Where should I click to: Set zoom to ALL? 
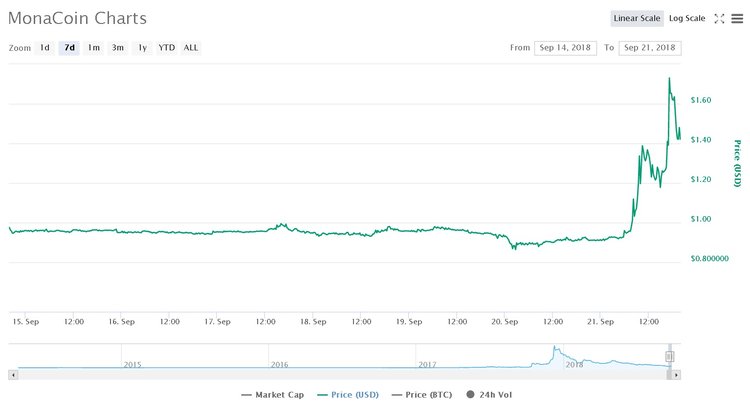191,48
